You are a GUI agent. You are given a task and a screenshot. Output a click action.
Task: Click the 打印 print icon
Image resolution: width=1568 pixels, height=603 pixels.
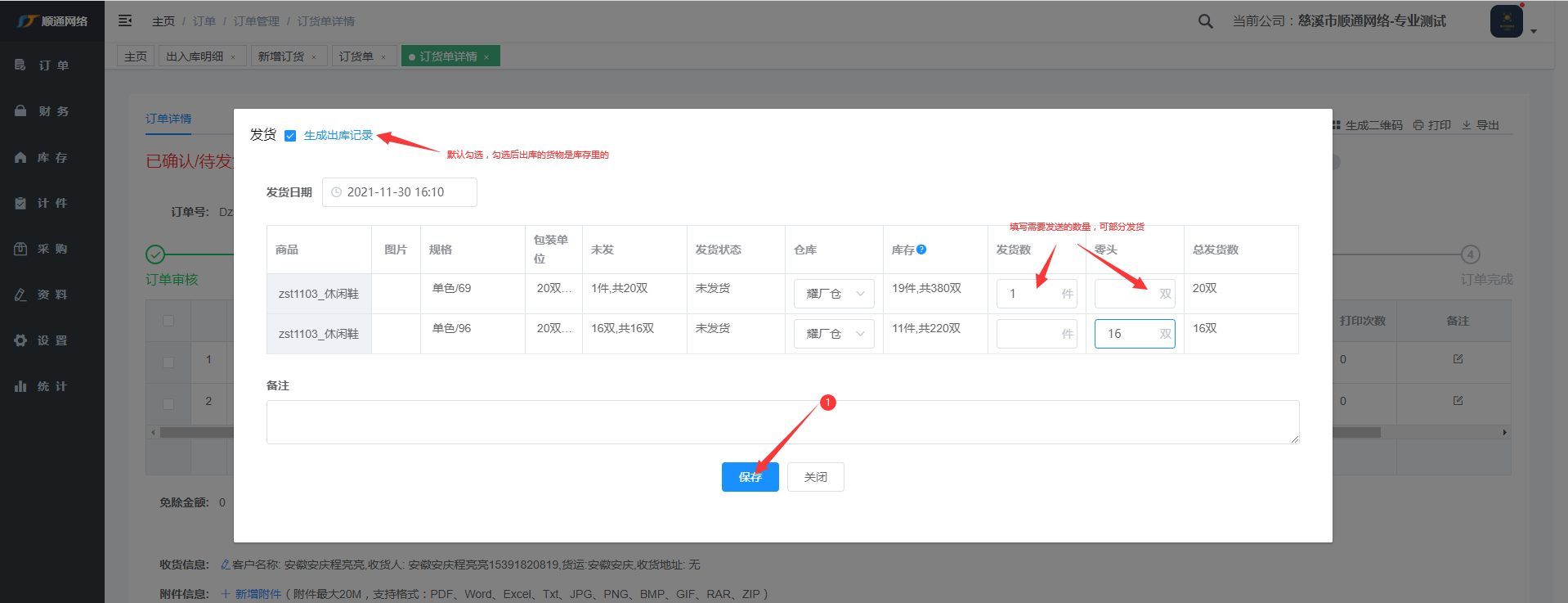tap(1418, 125)
